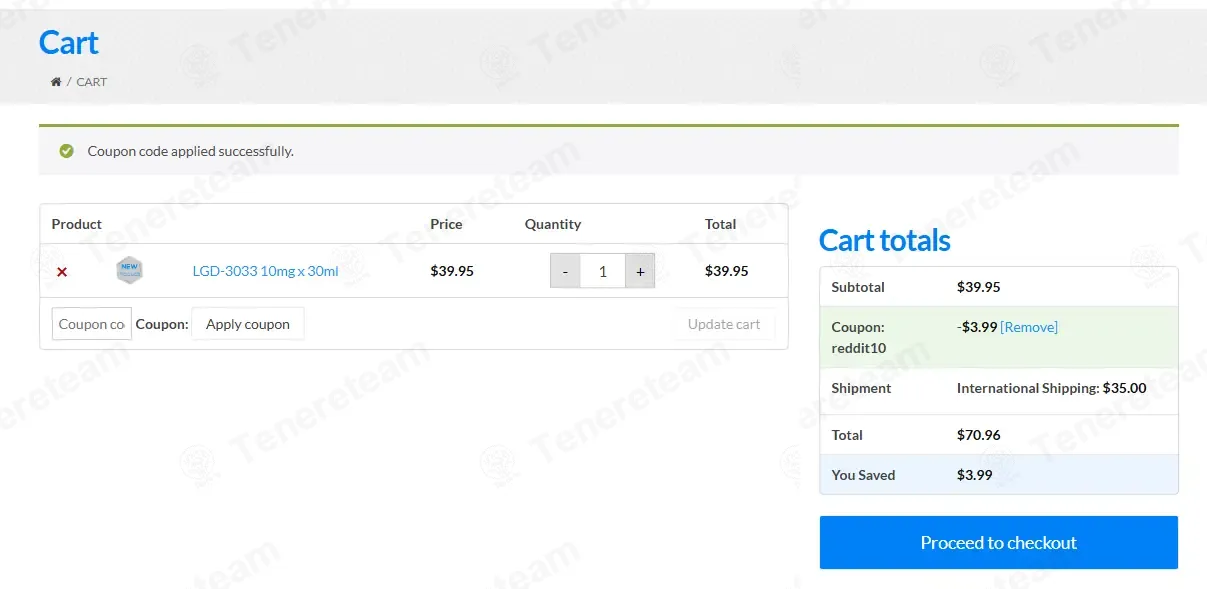The height and width of the screenshot is (589, 1207).
Task: Click the Cart totals heading
Action: click(x=885, y=241)
